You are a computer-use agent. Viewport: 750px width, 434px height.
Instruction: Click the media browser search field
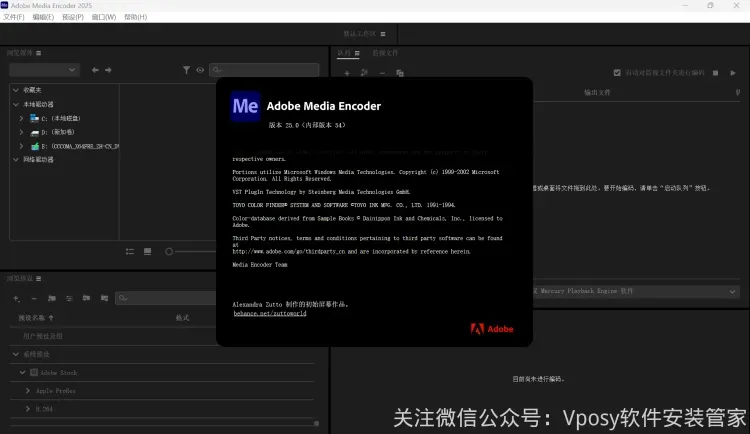[x=264, y=70]
